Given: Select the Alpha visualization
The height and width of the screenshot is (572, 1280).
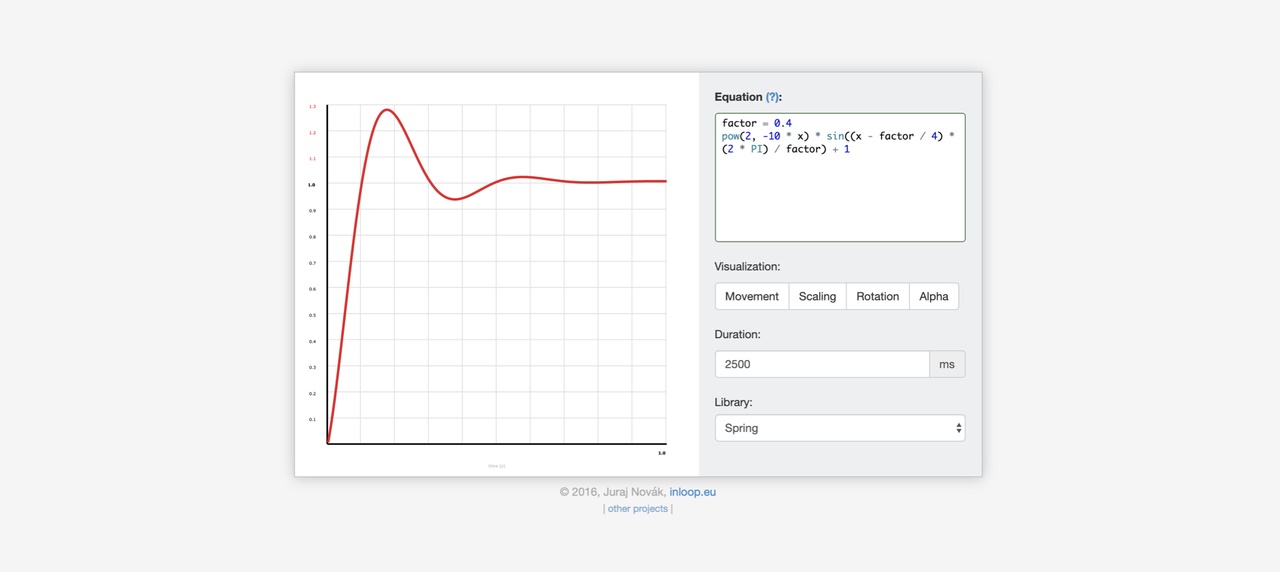Looking at the screenshot, I should 934,296.
